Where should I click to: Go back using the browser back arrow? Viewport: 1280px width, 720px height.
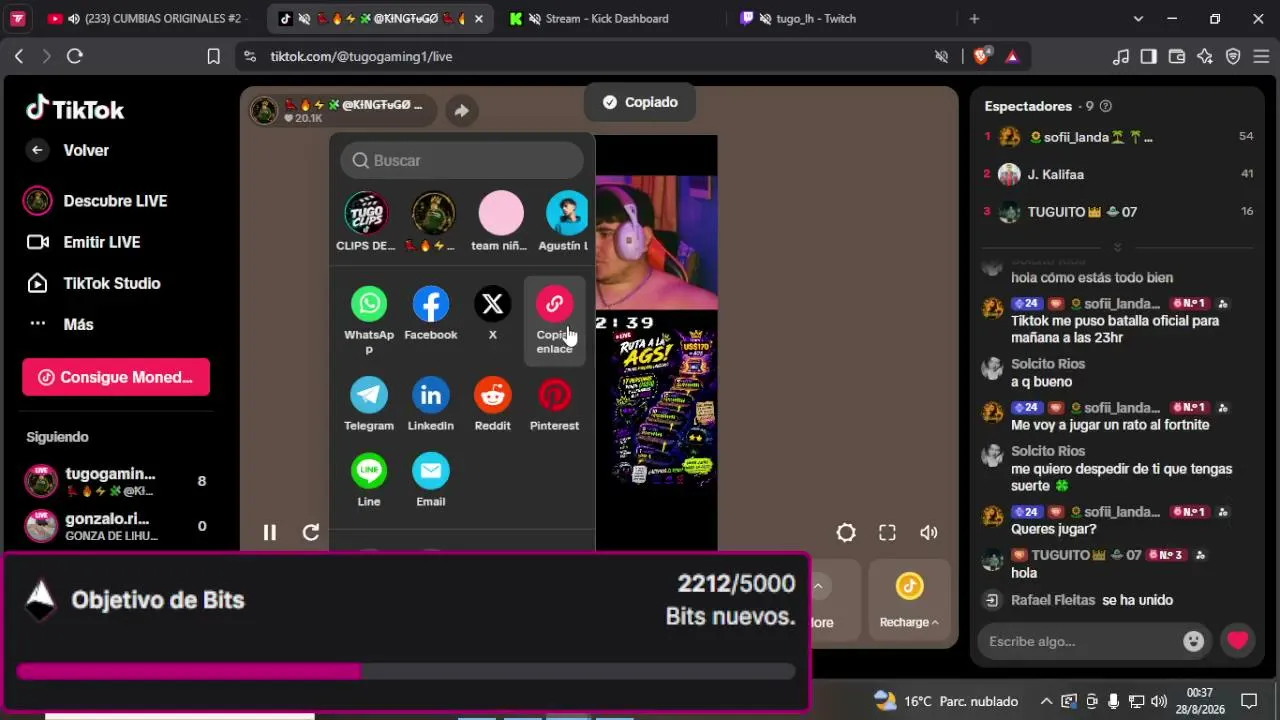point(18,56)
